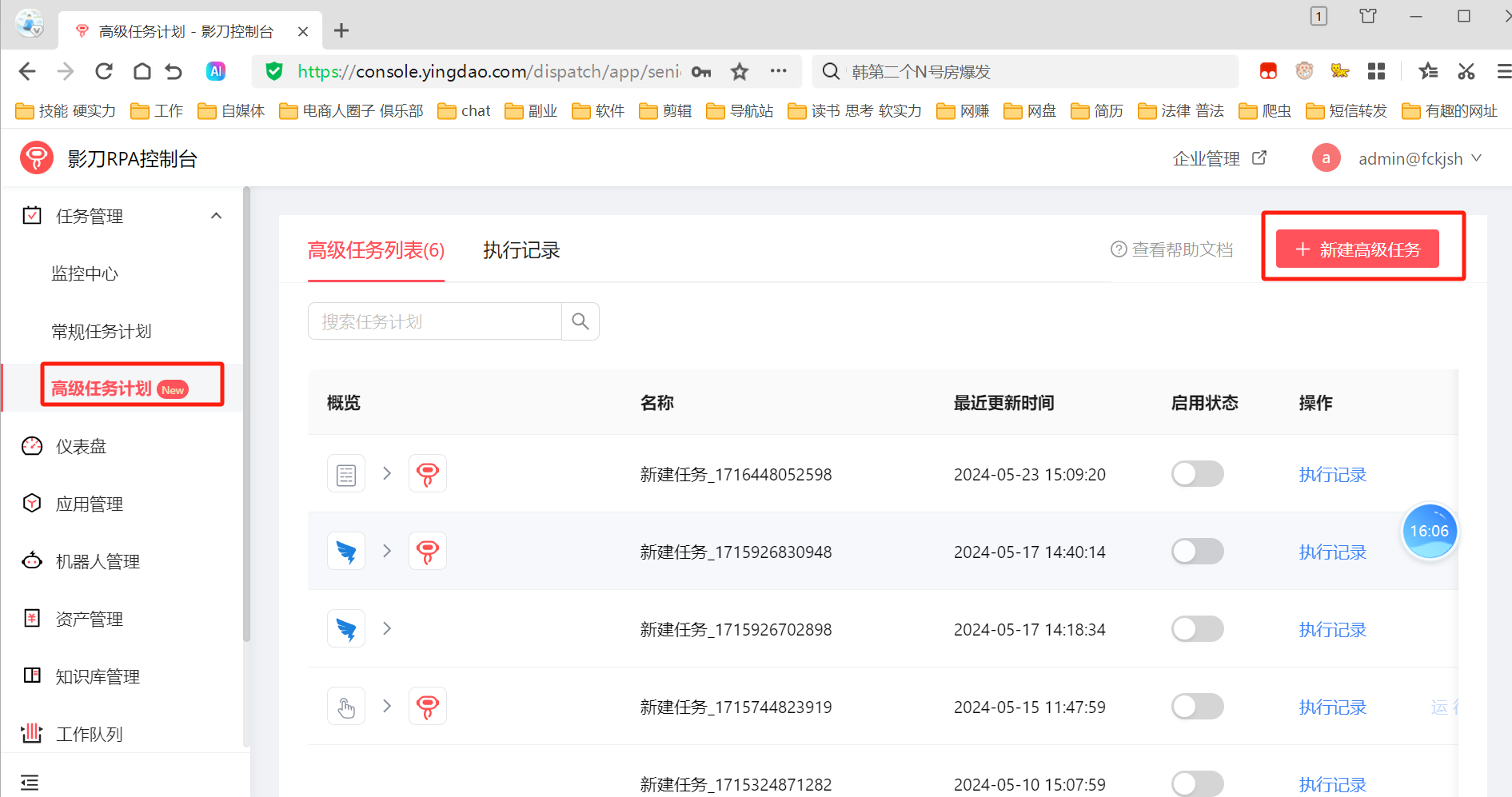1512x797 pixels.
Task: Open 企业管理 link in the header
Action: 1207,158
